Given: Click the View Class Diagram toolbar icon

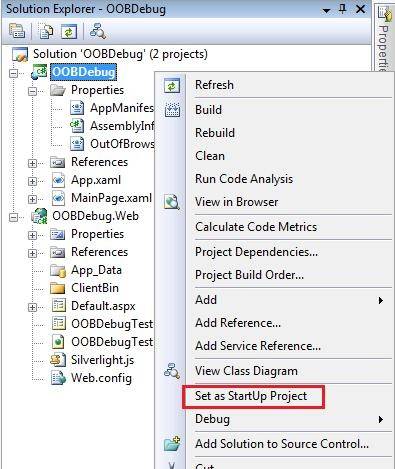Looking at the screenshot, I should pyautogui.click(x=98, y=32).
